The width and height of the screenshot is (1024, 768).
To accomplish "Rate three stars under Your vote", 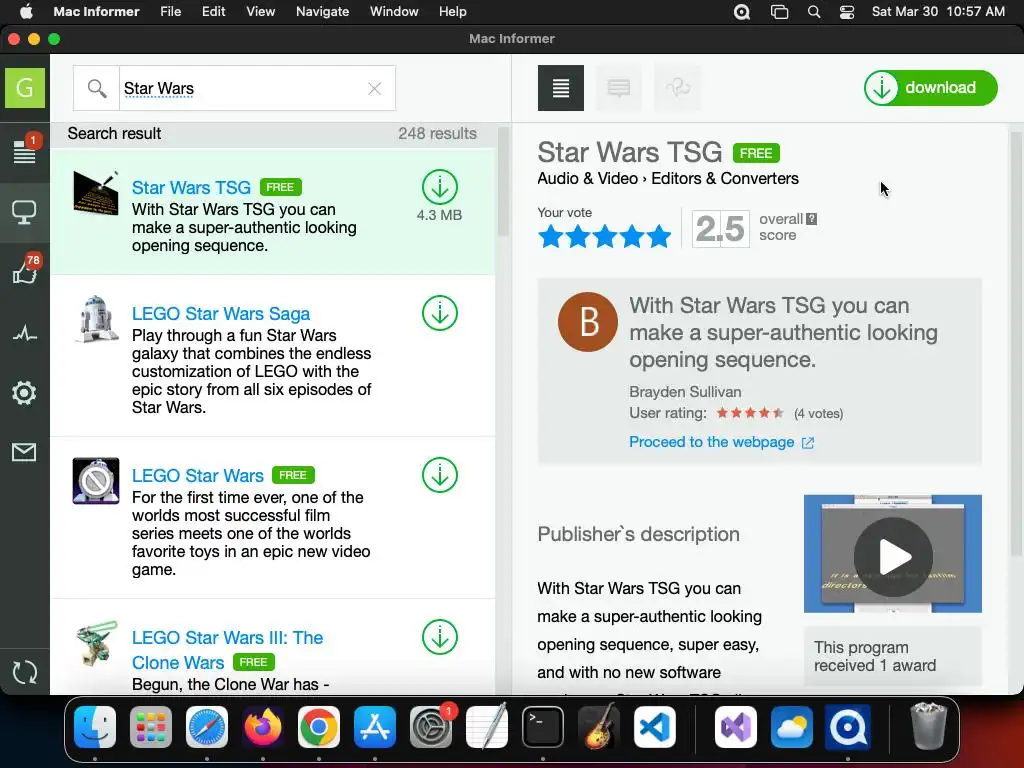I will [x=605, y=236].
